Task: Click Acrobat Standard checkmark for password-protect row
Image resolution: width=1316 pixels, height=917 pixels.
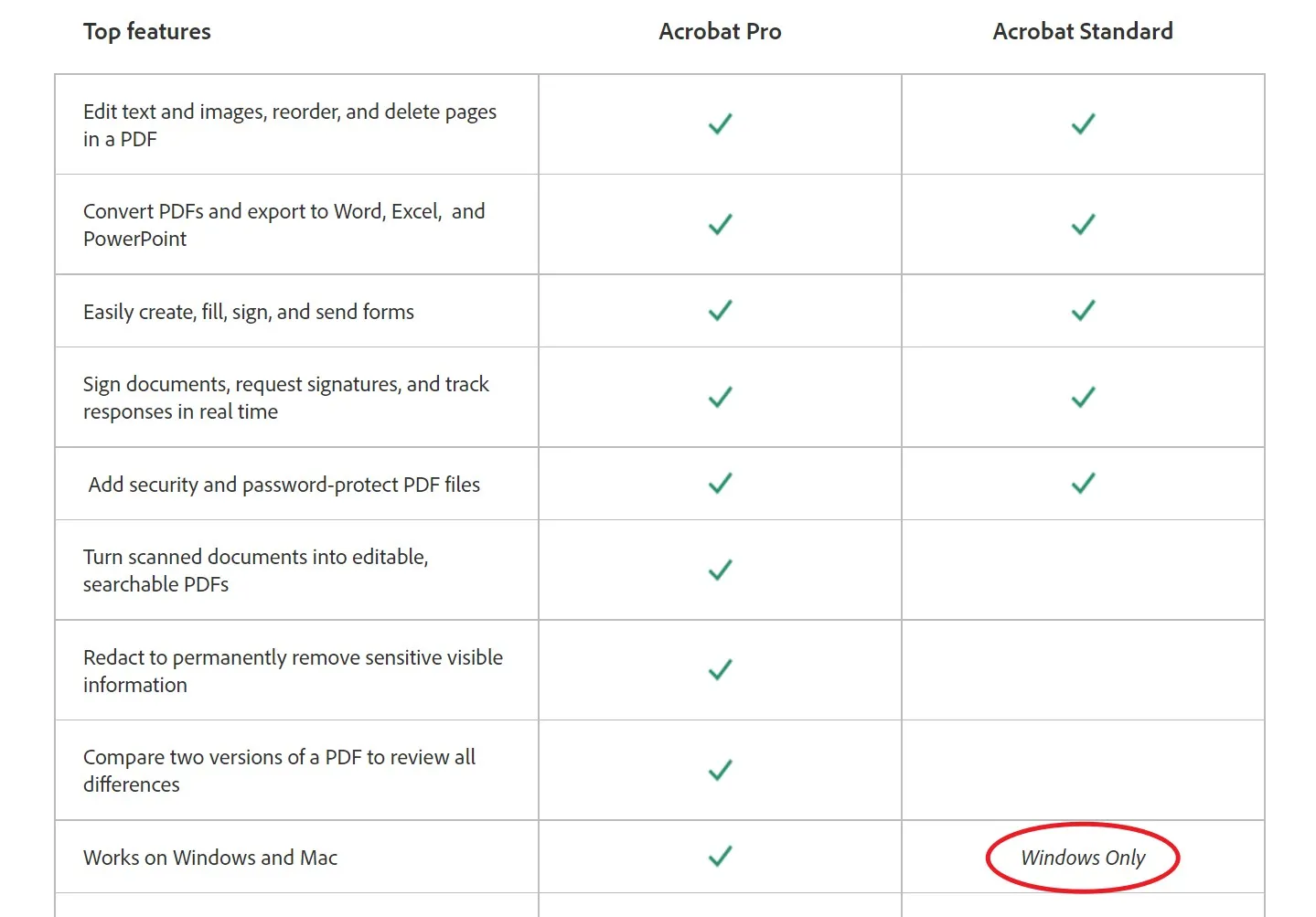Action: [1083, 484]
